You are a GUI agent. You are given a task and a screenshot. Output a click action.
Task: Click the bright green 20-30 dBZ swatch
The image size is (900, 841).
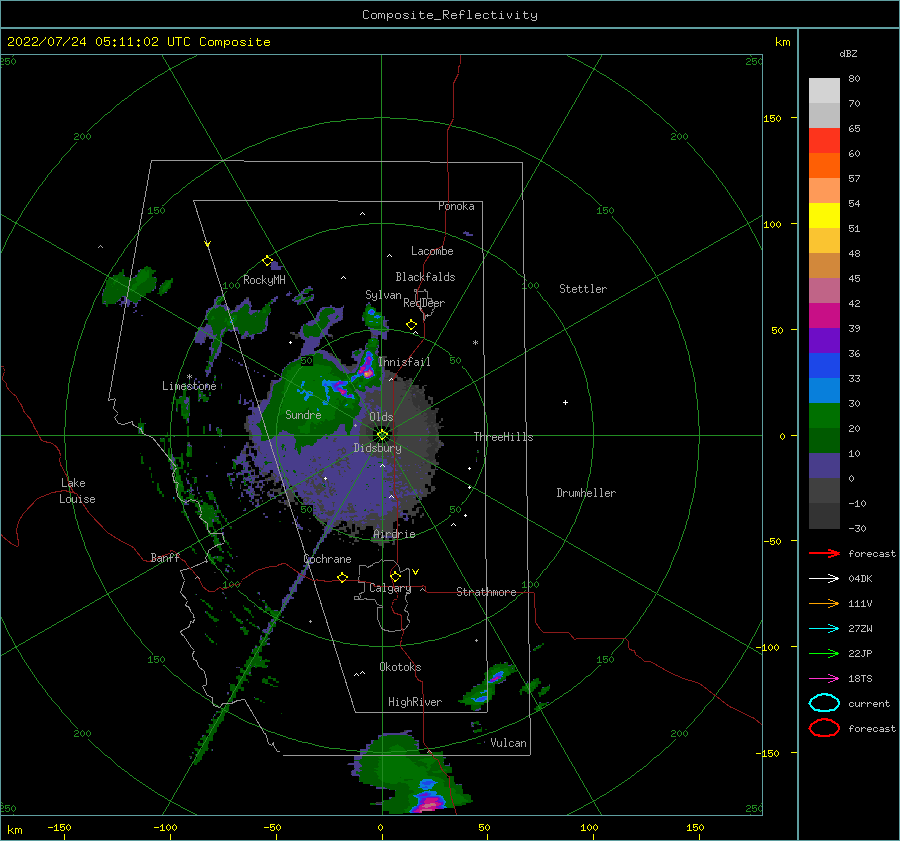pos(824,416)
